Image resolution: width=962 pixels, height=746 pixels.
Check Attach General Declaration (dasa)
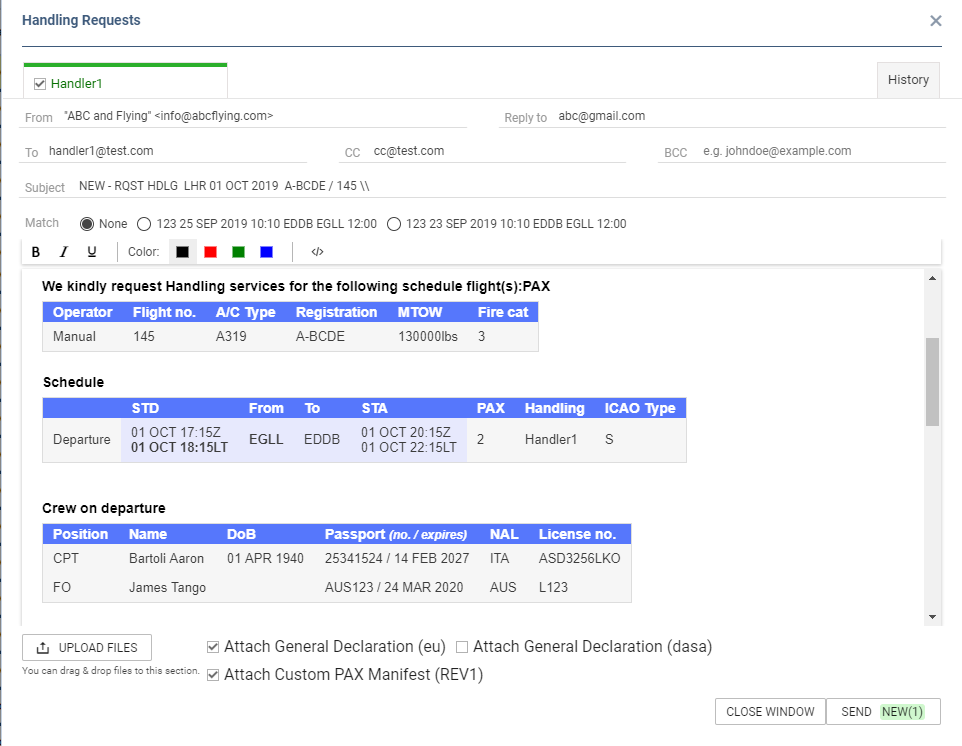462,647
